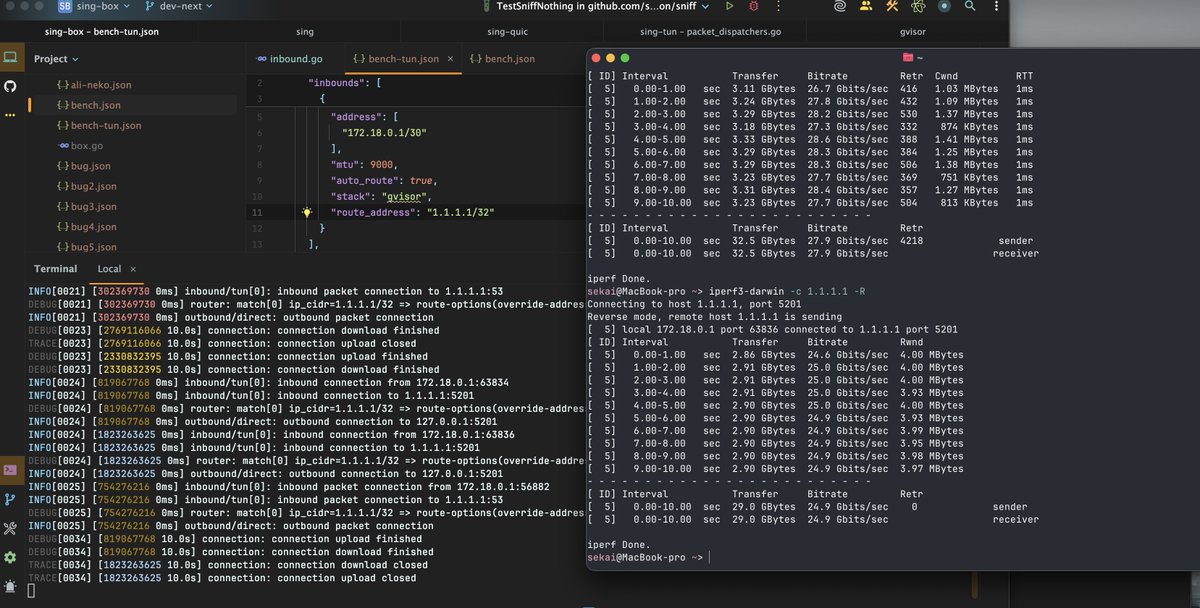
Task: Click line number 11 in gutter
Action: point(258,212)
